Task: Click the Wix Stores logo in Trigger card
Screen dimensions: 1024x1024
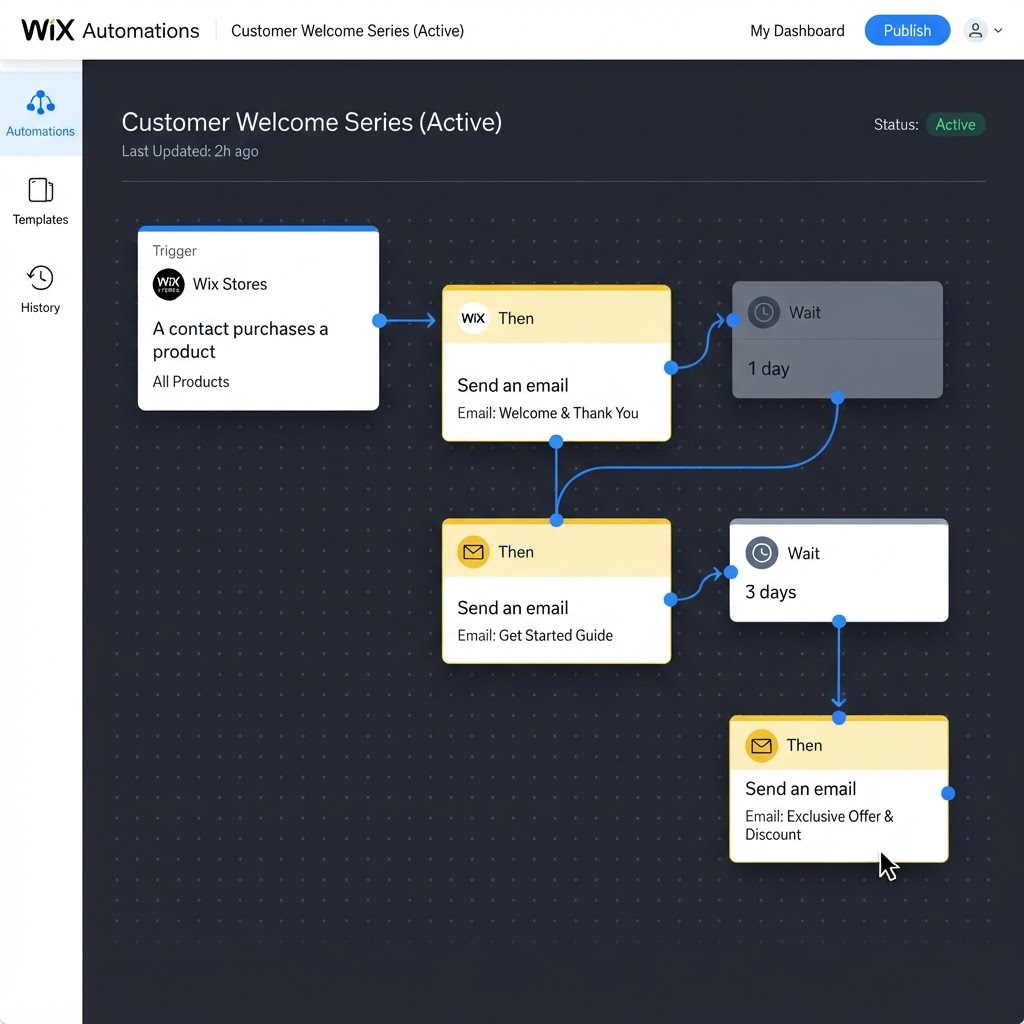Action: pos(168,284)
